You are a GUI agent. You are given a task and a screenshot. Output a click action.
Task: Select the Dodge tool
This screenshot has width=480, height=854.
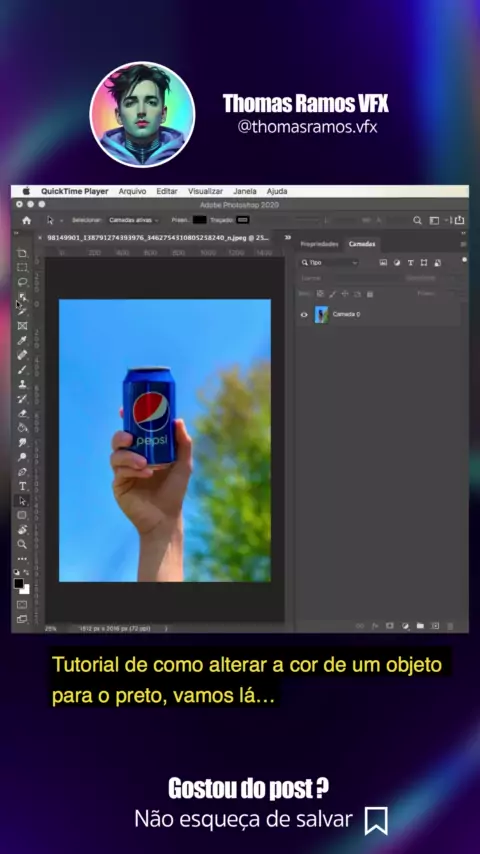(22, 457)
